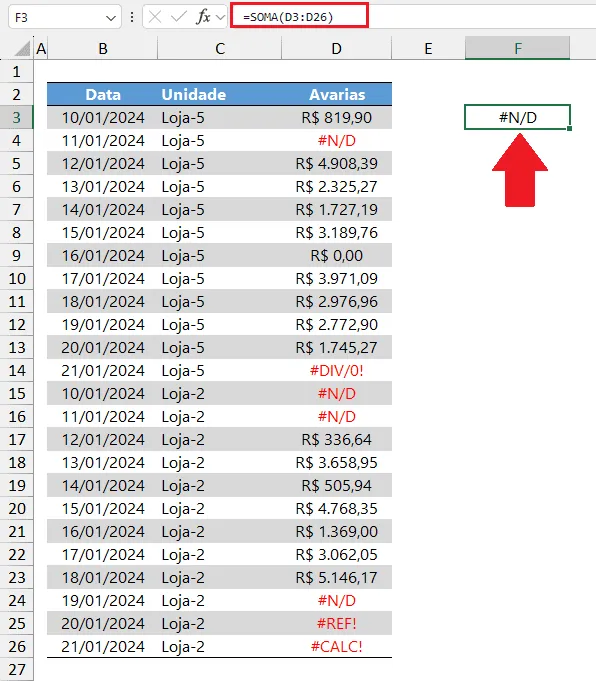Click cell with R$ 3.658,95
Viewport: 596px width, 681px height.
pos(337,463)
